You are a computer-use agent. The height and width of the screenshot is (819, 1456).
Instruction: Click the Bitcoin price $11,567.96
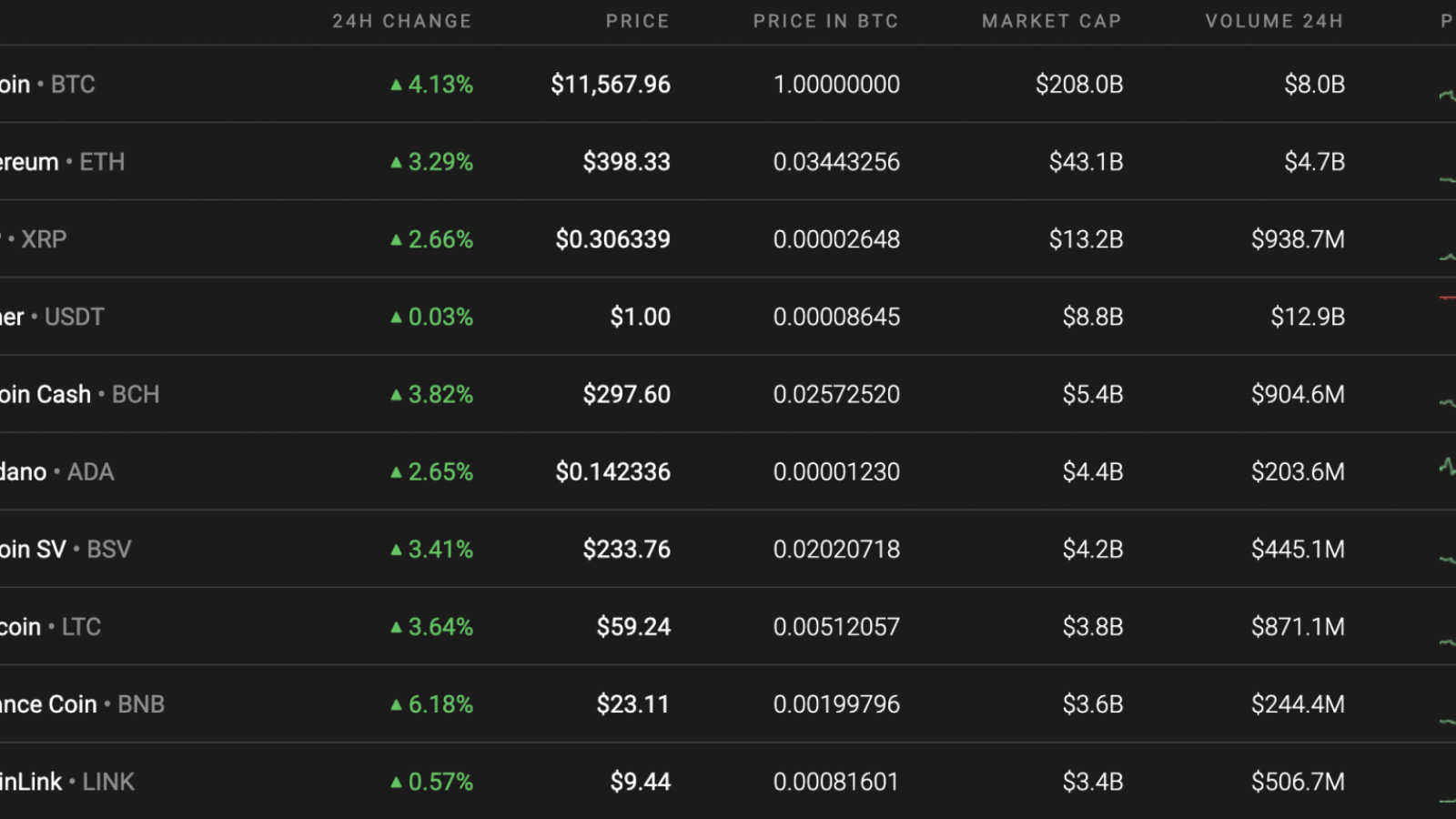coord(611,85)
